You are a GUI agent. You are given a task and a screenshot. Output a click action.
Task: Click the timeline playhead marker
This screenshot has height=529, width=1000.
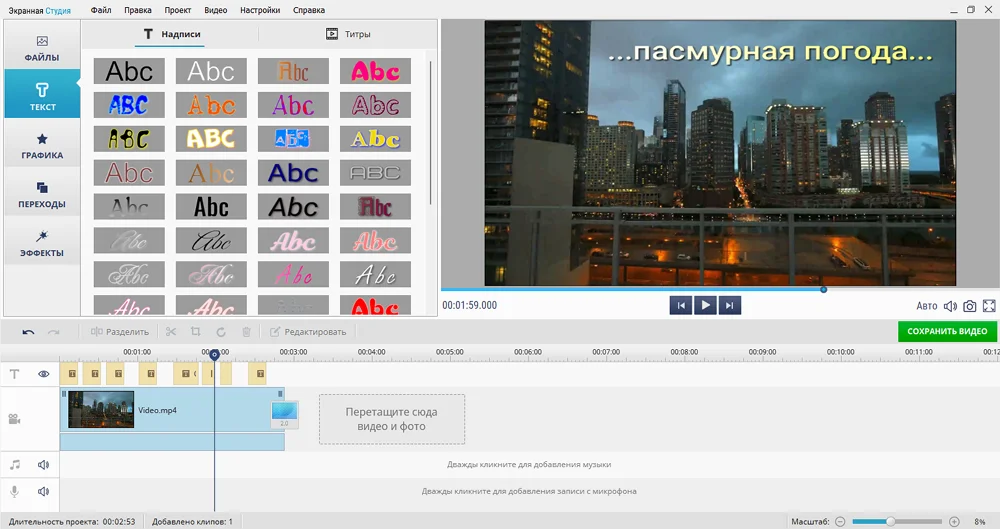coord(215,354)
